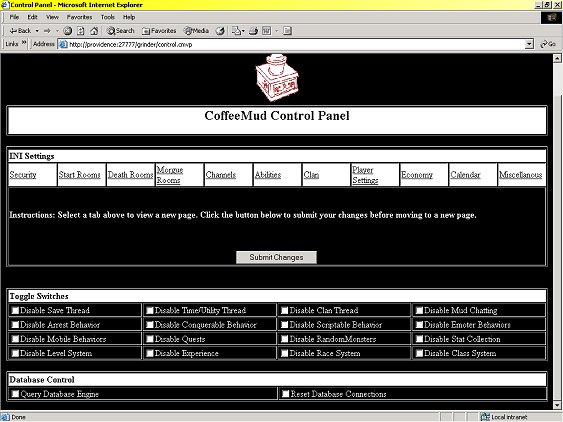The height and width of the screenshot is (422, 563).
Task: Open the Death Rooms tab
Action: (130, 175)
